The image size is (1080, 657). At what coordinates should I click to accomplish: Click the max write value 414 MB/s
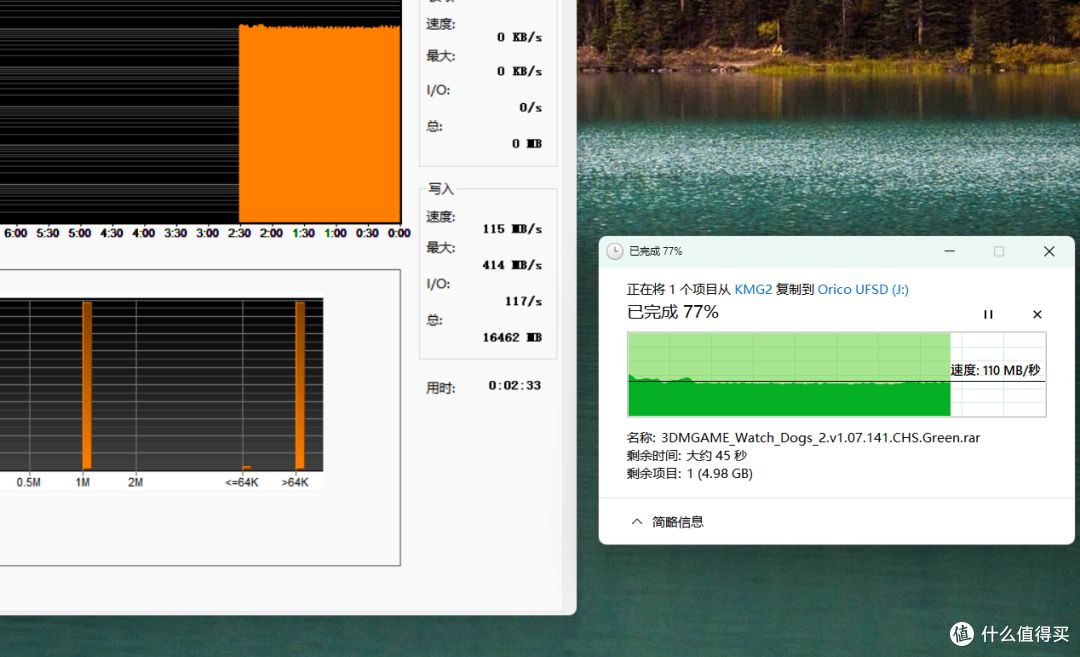coord(512,264)
